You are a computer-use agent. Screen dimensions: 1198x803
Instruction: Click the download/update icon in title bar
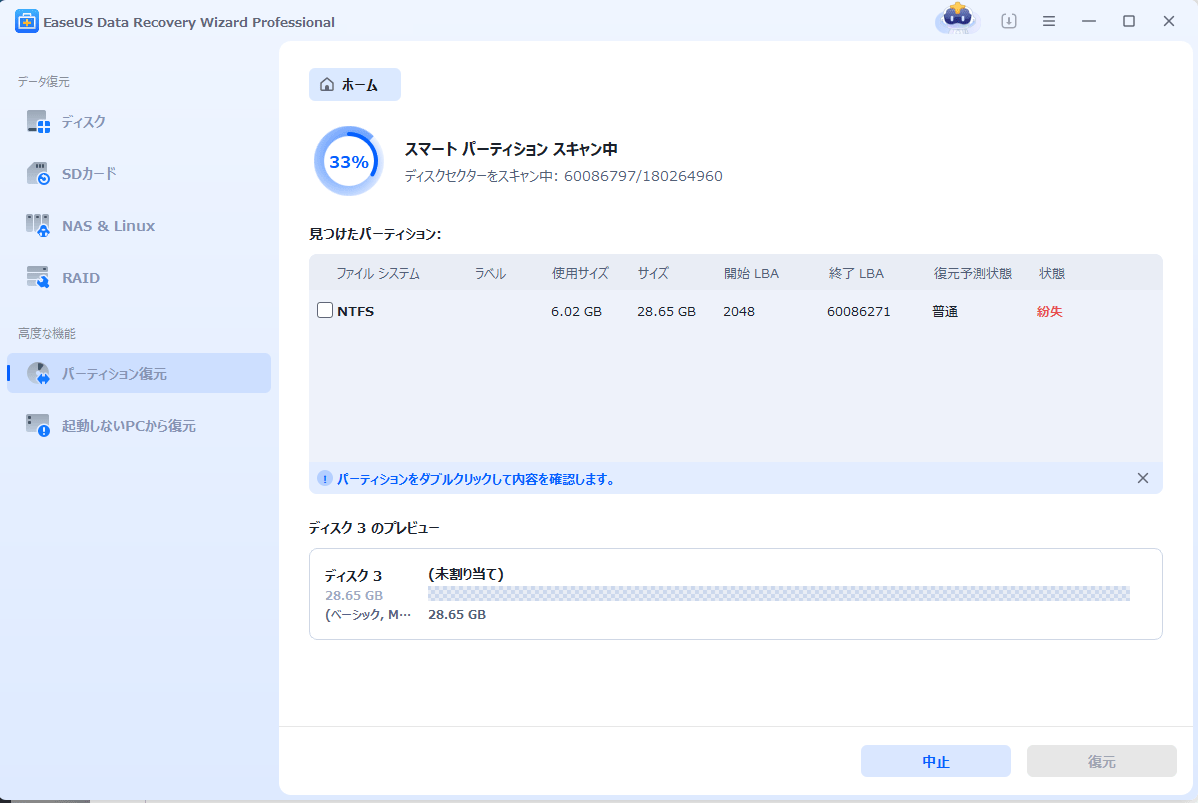coord(1009,21)
